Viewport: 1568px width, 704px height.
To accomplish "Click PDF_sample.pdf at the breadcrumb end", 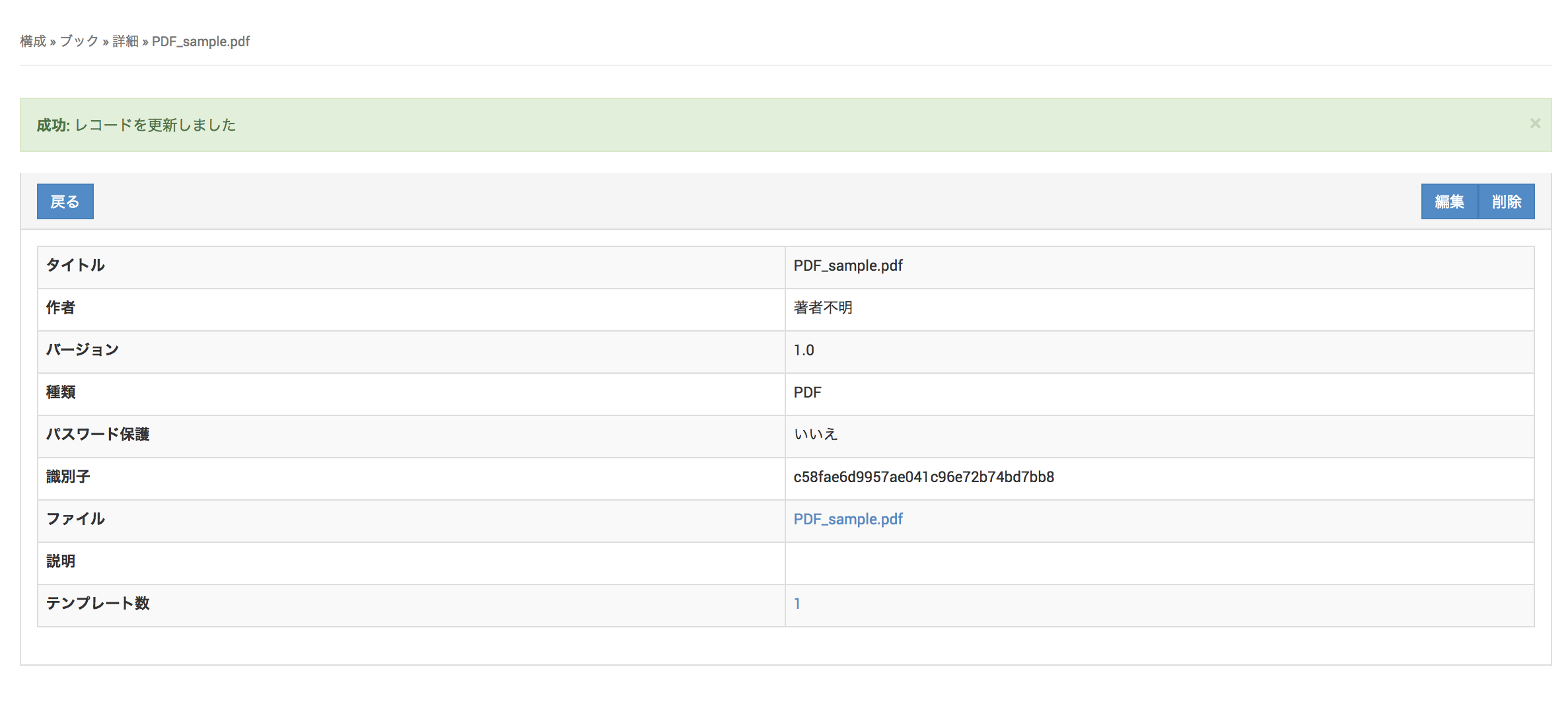I will [201, 41].
